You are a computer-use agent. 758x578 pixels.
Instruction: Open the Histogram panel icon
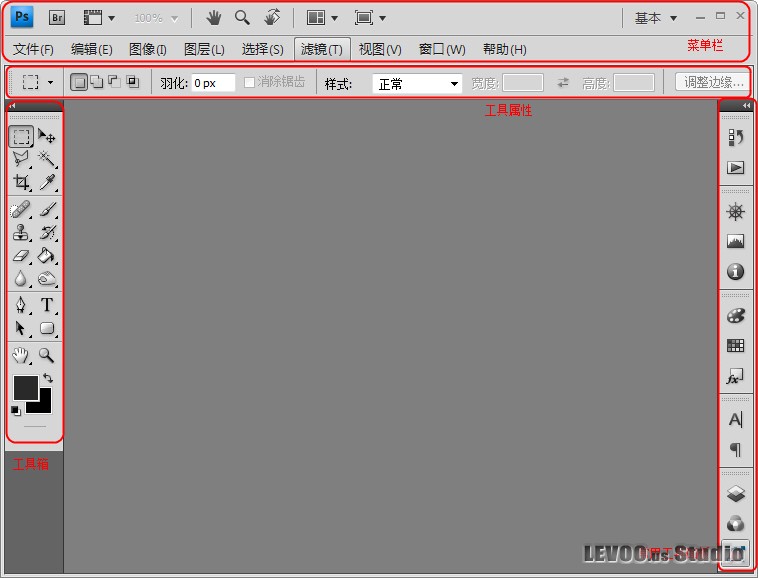[735, 241]
